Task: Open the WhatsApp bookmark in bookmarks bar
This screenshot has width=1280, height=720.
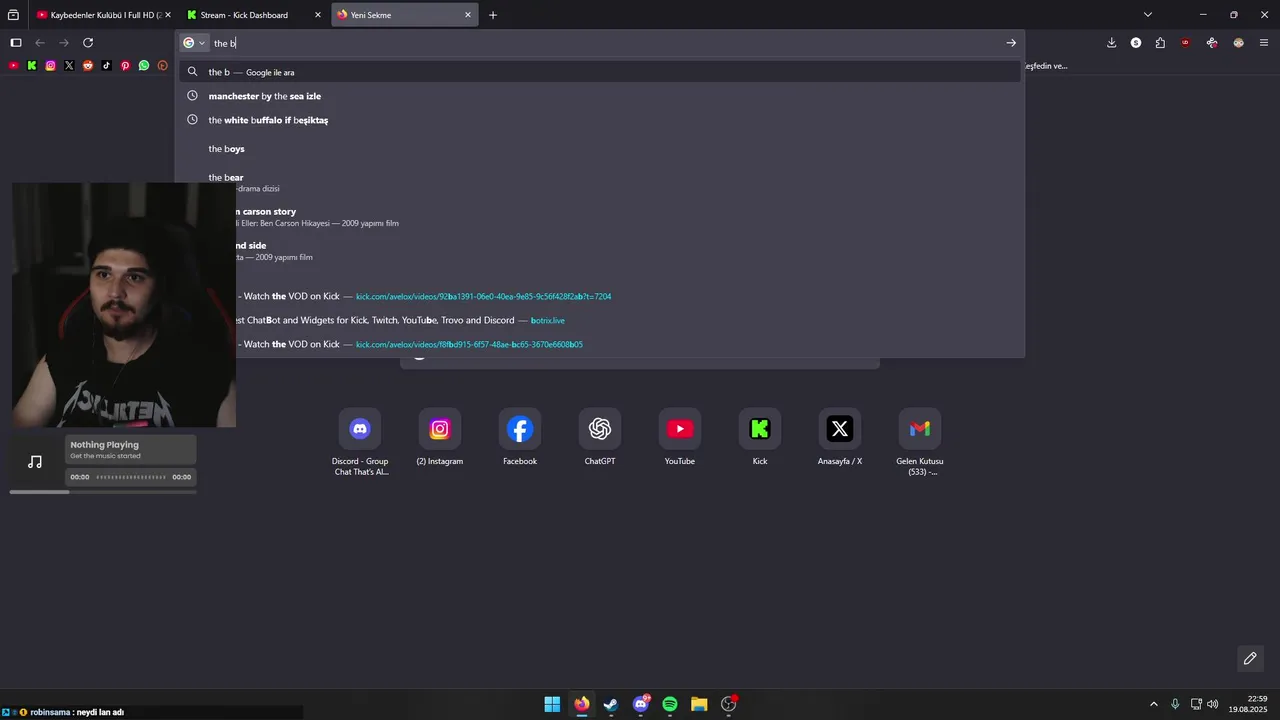Action: pyautogui.click(x=144, y=66)
